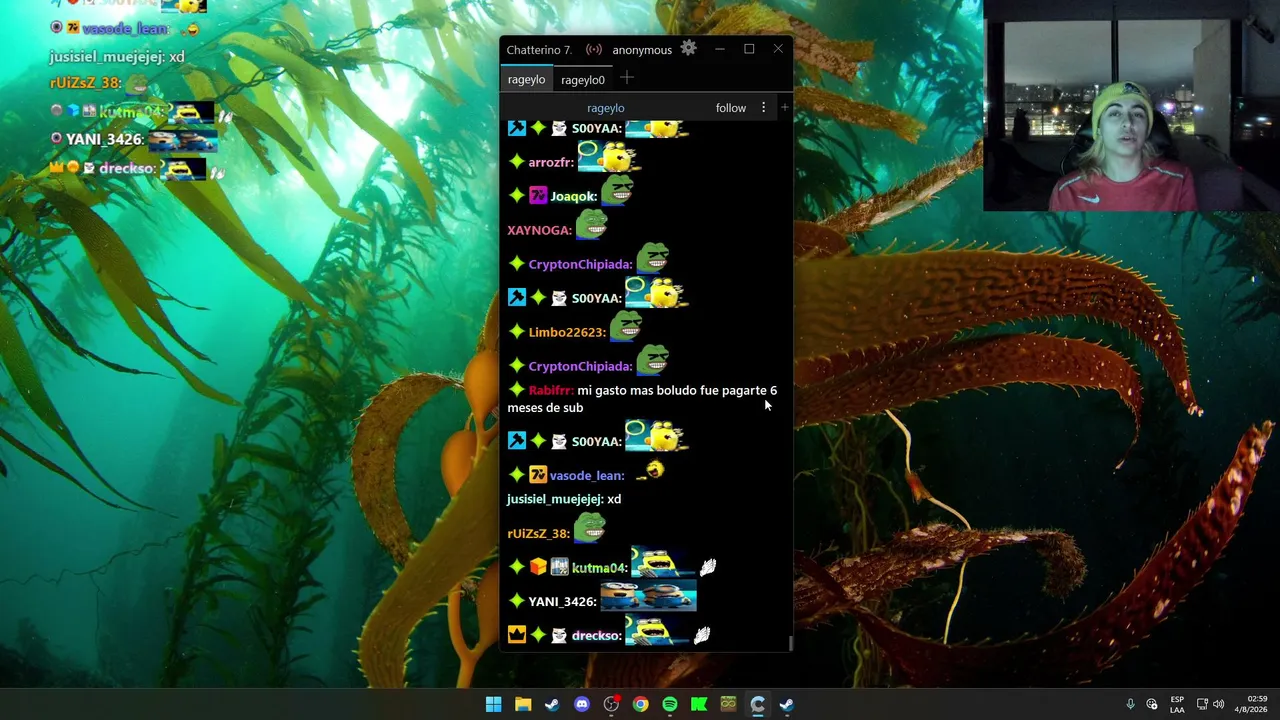The width and height of the screenshot is (1280, 720).
Task: Open OBS Studio from the taskbar
Action: (x=611, y=704)
